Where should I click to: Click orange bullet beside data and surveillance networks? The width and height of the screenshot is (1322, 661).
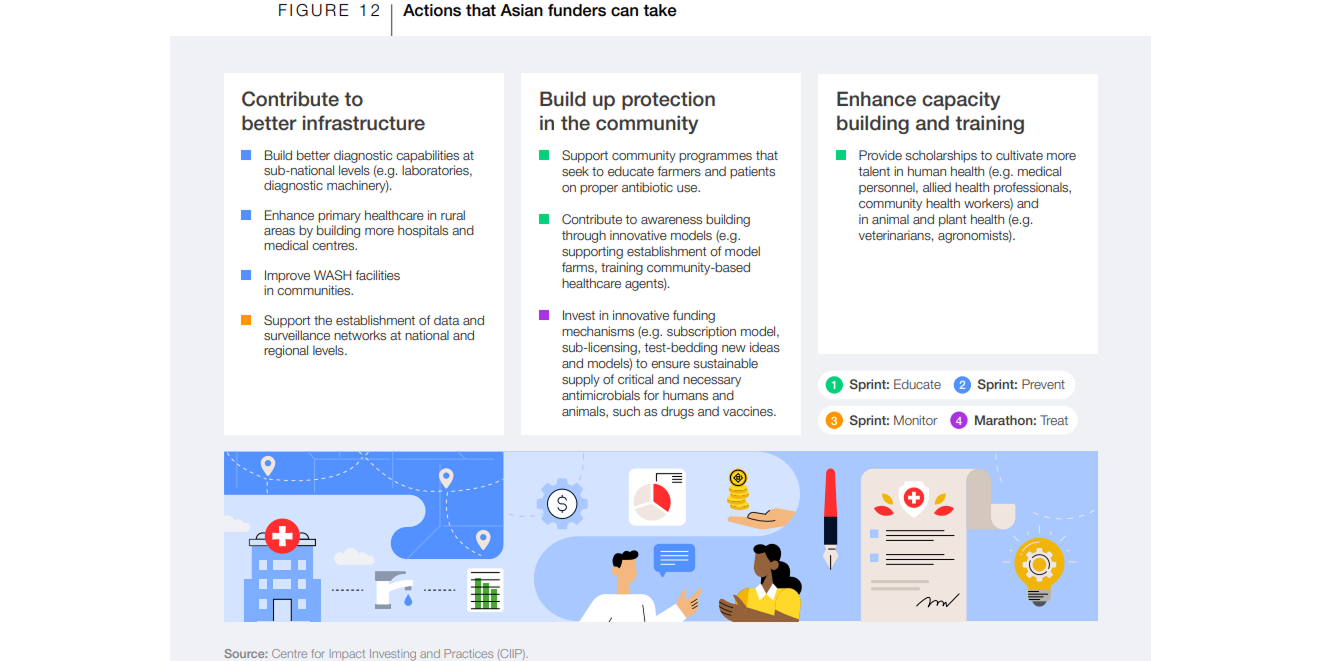coord(246,320)
